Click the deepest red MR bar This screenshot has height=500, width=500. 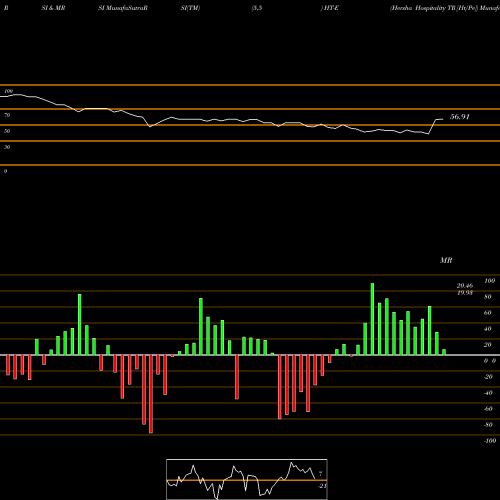click(x=151, y=394)
